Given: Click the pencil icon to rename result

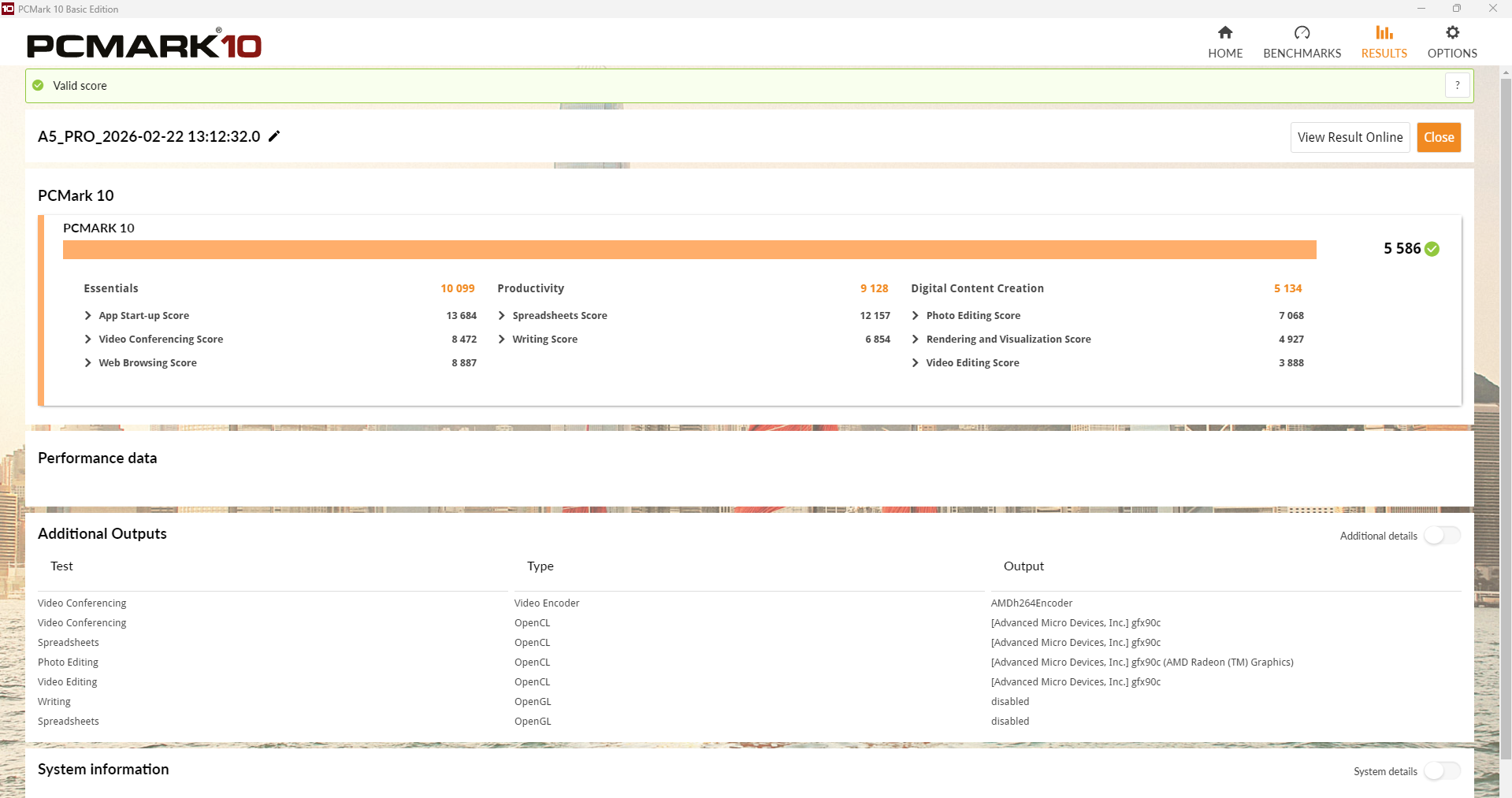Looking at the screenshot, I should click(274, 136).
